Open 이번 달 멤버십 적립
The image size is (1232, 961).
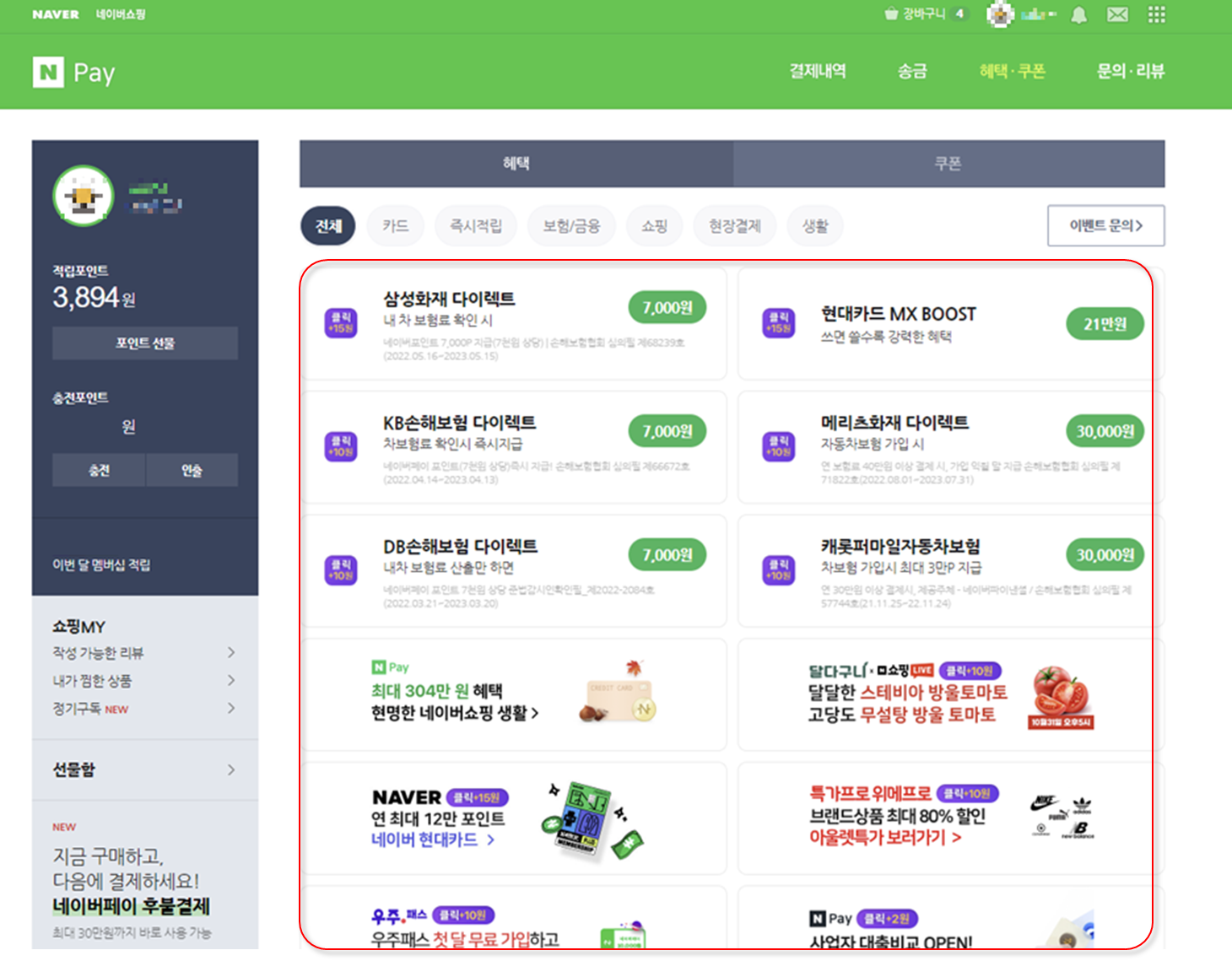[101, 565]
